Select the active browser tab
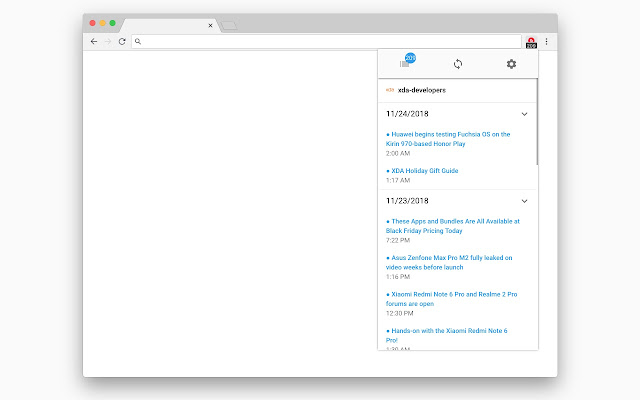 click(168, 25)
